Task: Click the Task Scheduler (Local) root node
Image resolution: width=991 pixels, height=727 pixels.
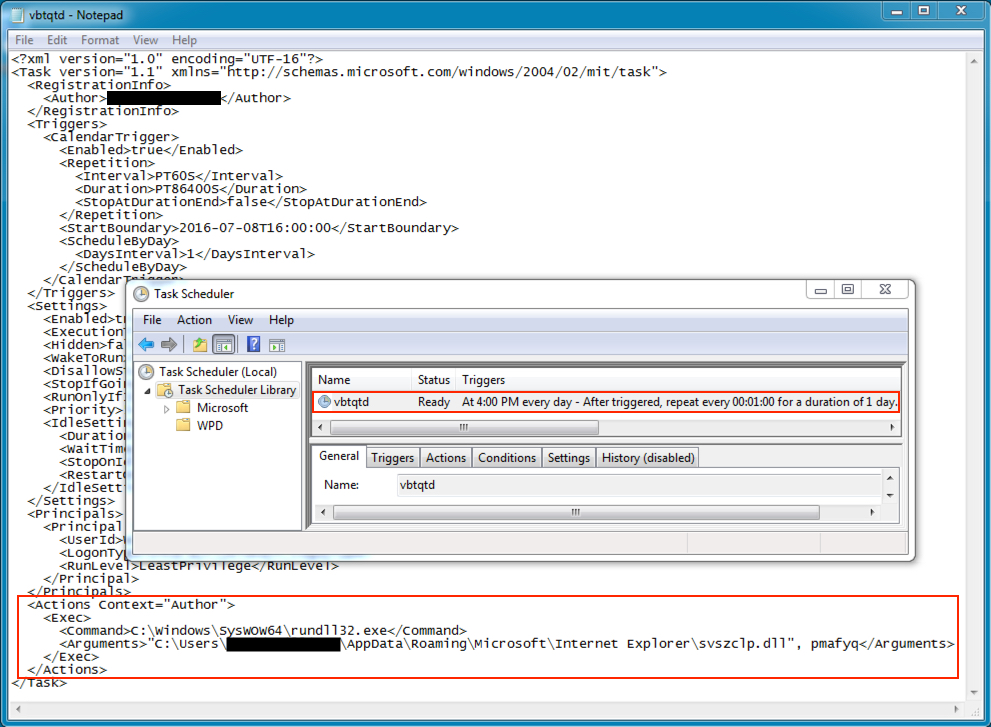Action: click(x=217, y=372)
